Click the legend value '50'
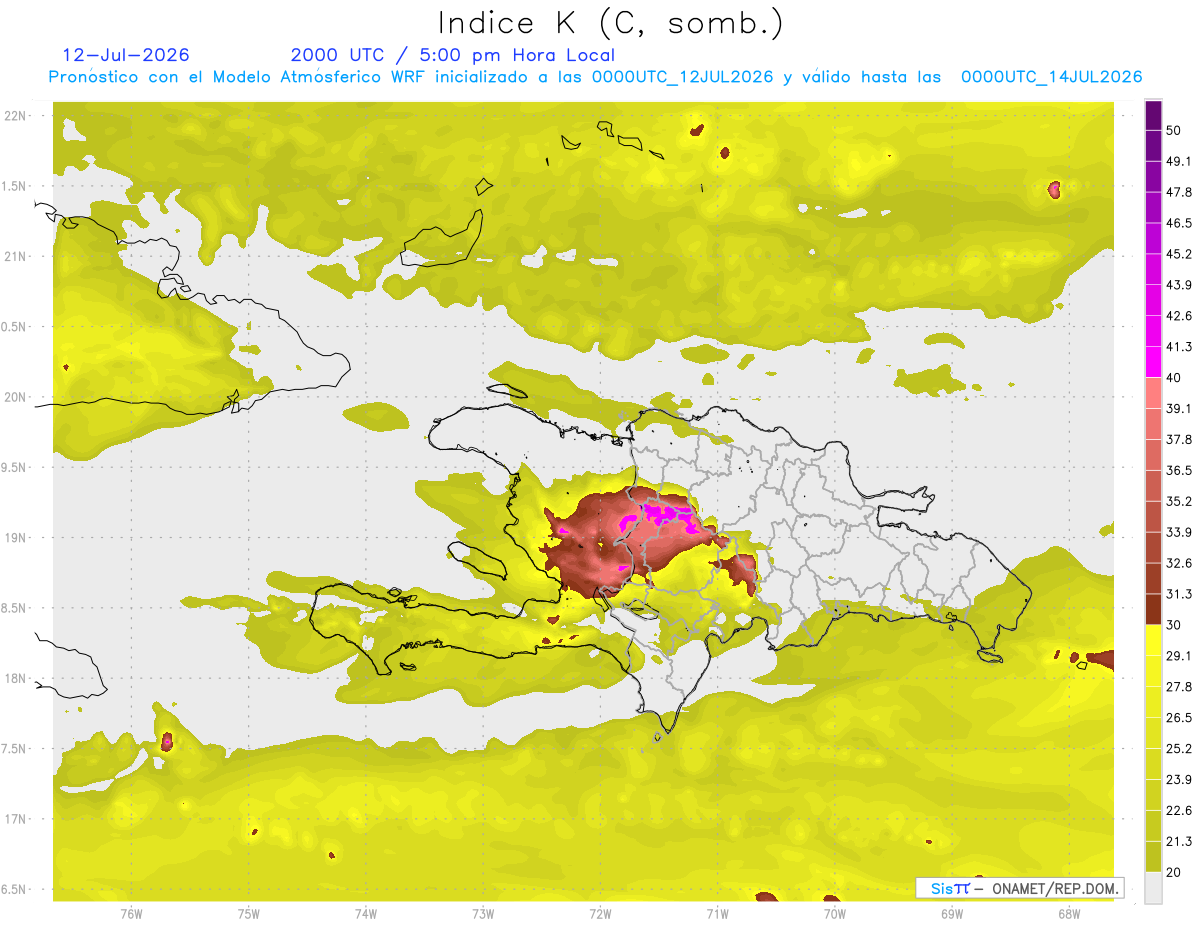The height and width of the screenshot is (927, 1200). [1174, 130]
